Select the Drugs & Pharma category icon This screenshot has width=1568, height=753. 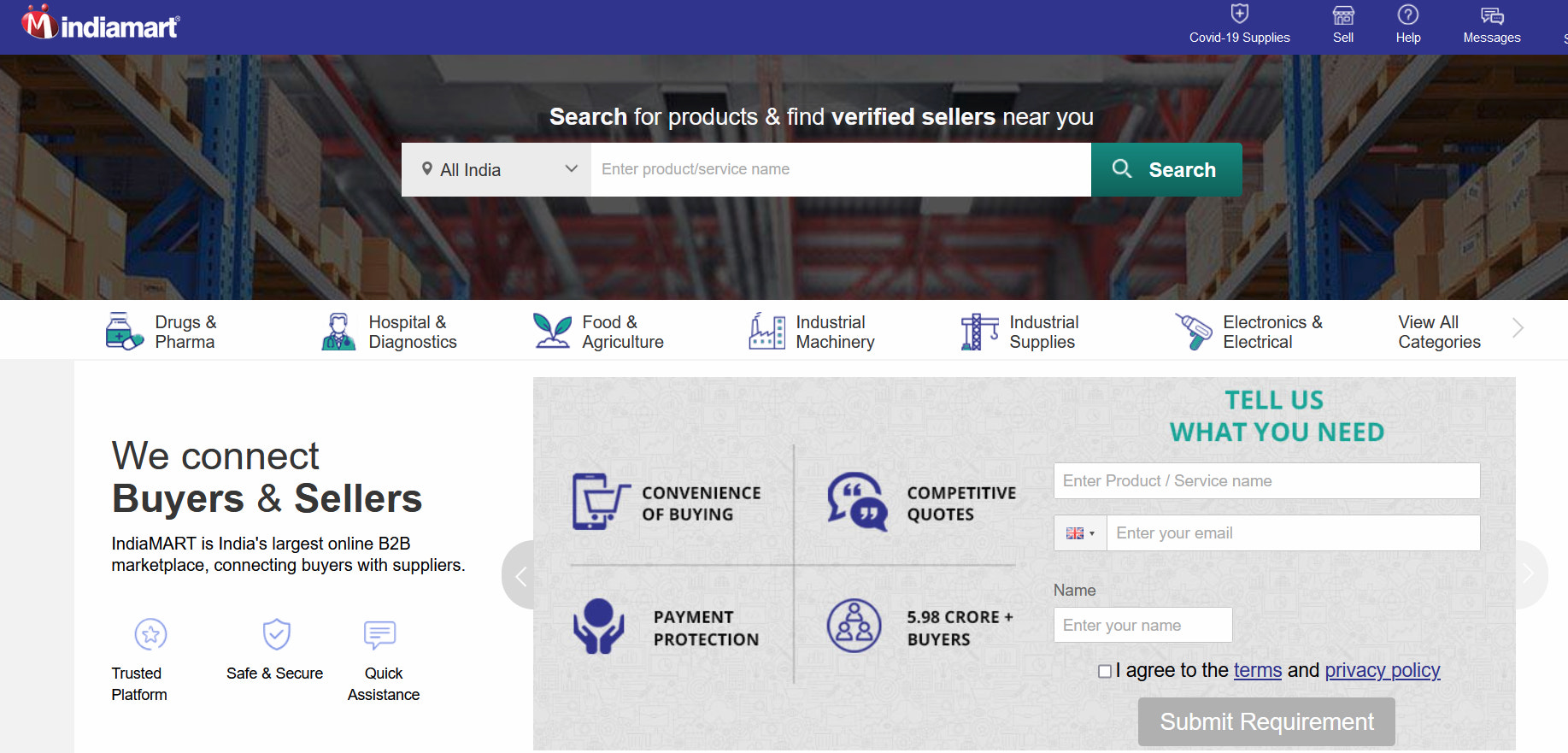pyautogui.click(x=124, y=332)
